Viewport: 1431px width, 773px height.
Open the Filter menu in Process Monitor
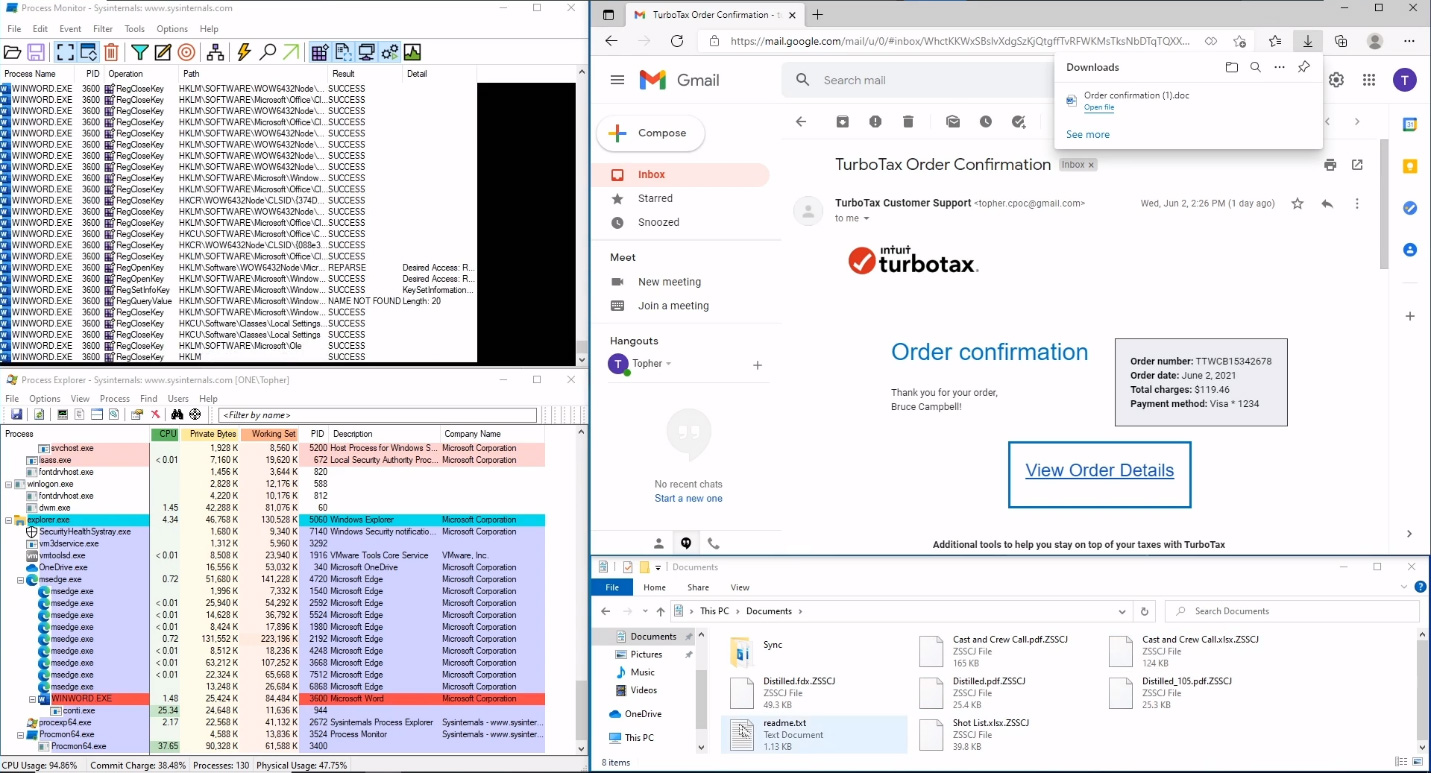click(103, 29)
